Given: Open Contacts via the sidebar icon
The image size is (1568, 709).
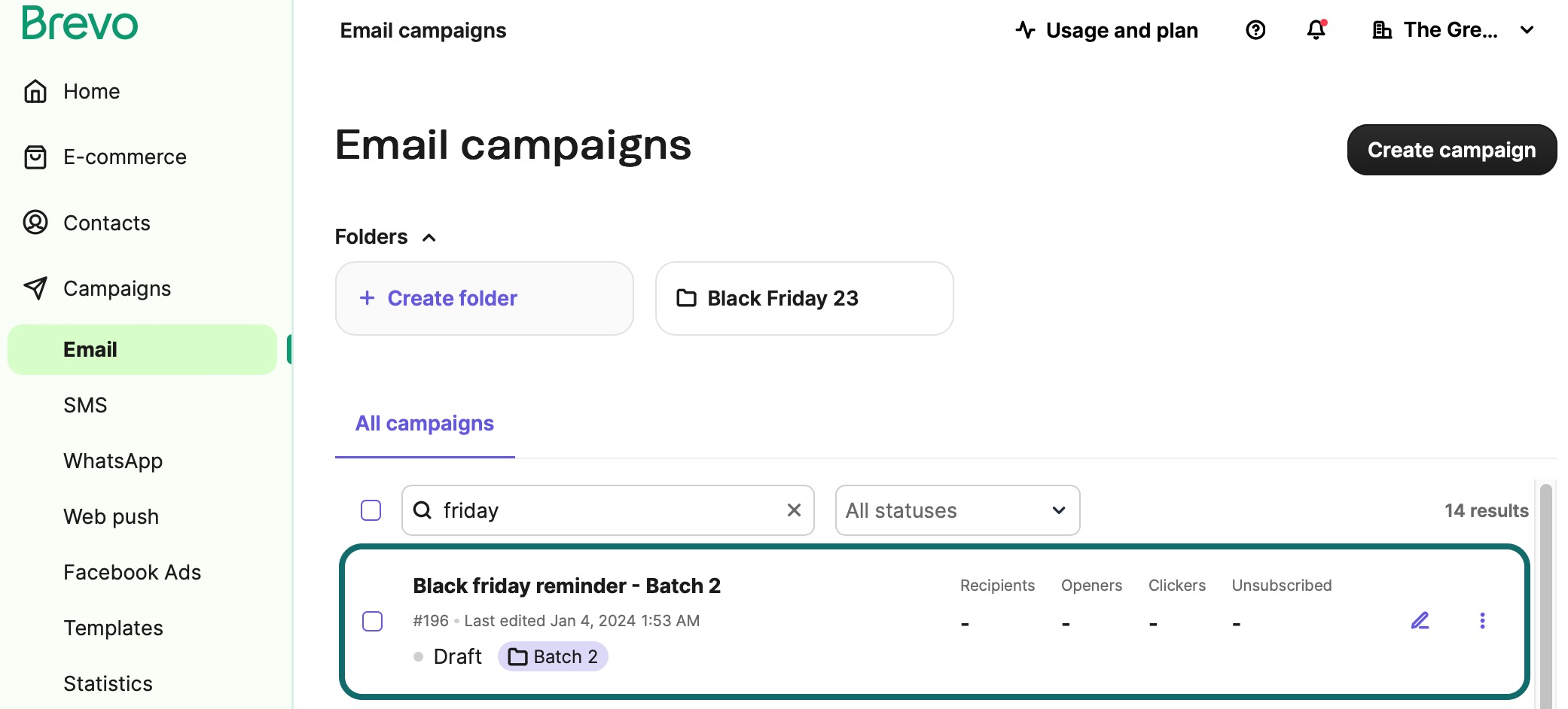Looking at the screenshot, I should (35, 223).
